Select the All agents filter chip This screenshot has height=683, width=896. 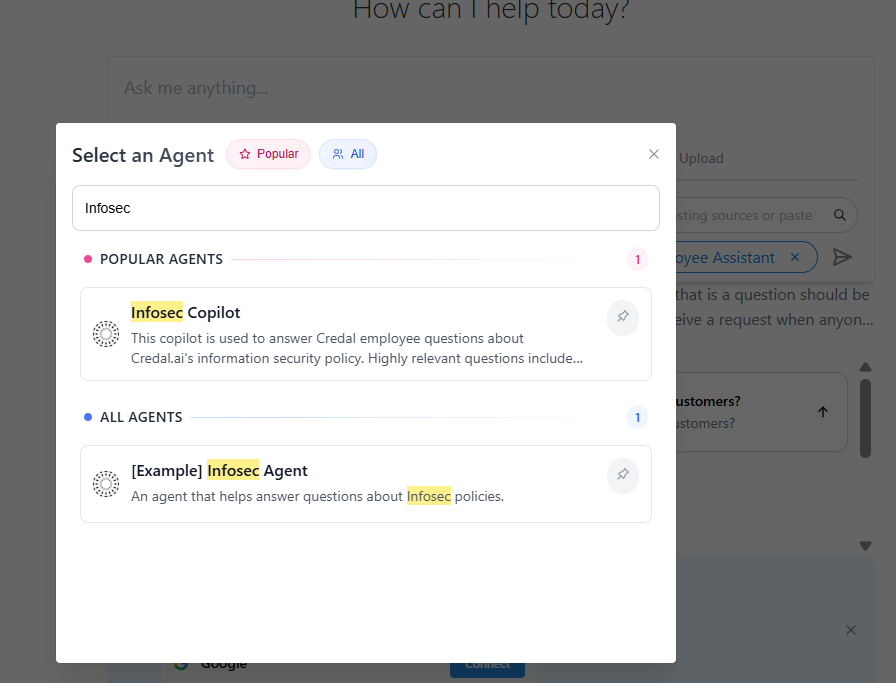click(347, 154)
